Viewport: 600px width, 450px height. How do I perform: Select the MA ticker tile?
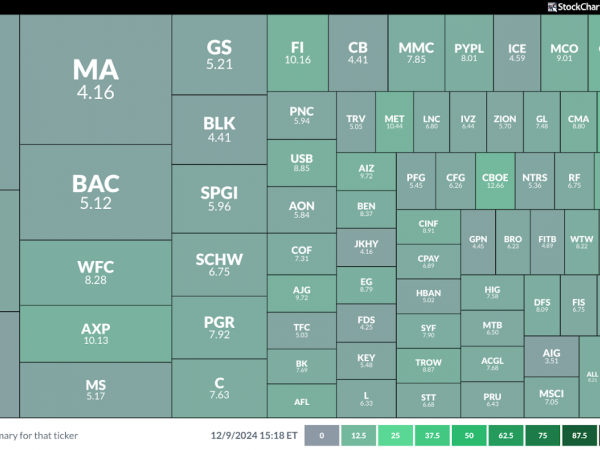[95, 80]
